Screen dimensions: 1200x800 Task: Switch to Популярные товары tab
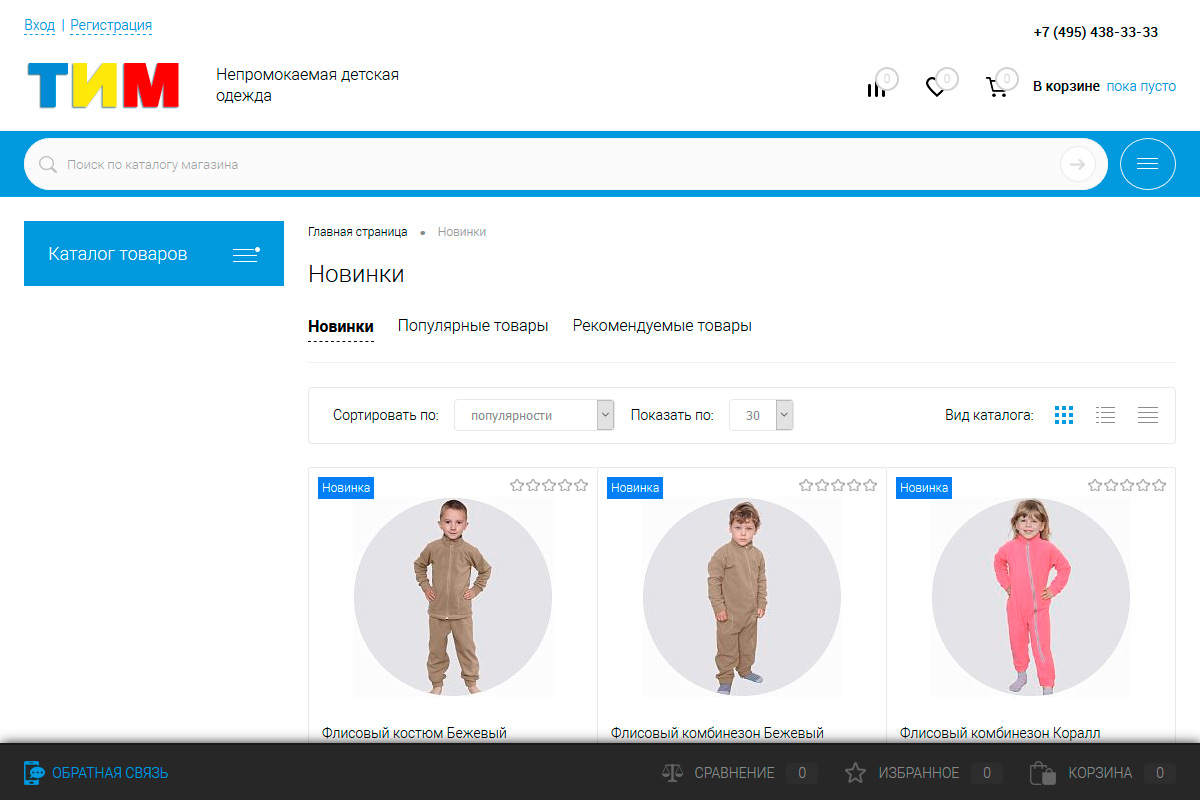pos(473,326)
